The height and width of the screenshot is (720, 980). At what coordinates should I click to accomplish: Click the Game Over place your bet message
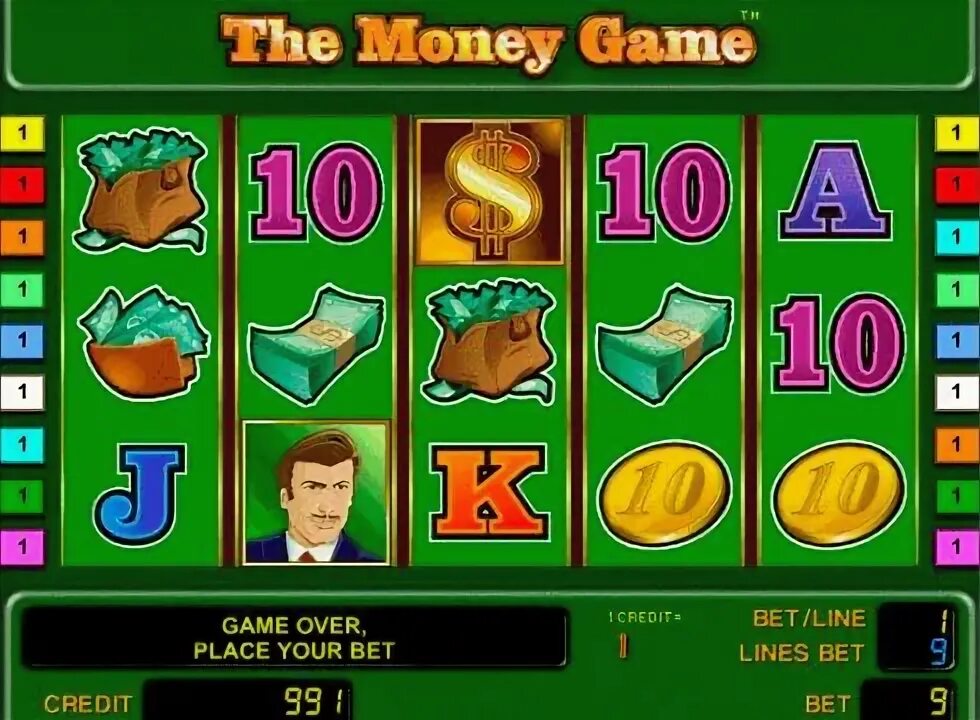[x=294, y=638]
